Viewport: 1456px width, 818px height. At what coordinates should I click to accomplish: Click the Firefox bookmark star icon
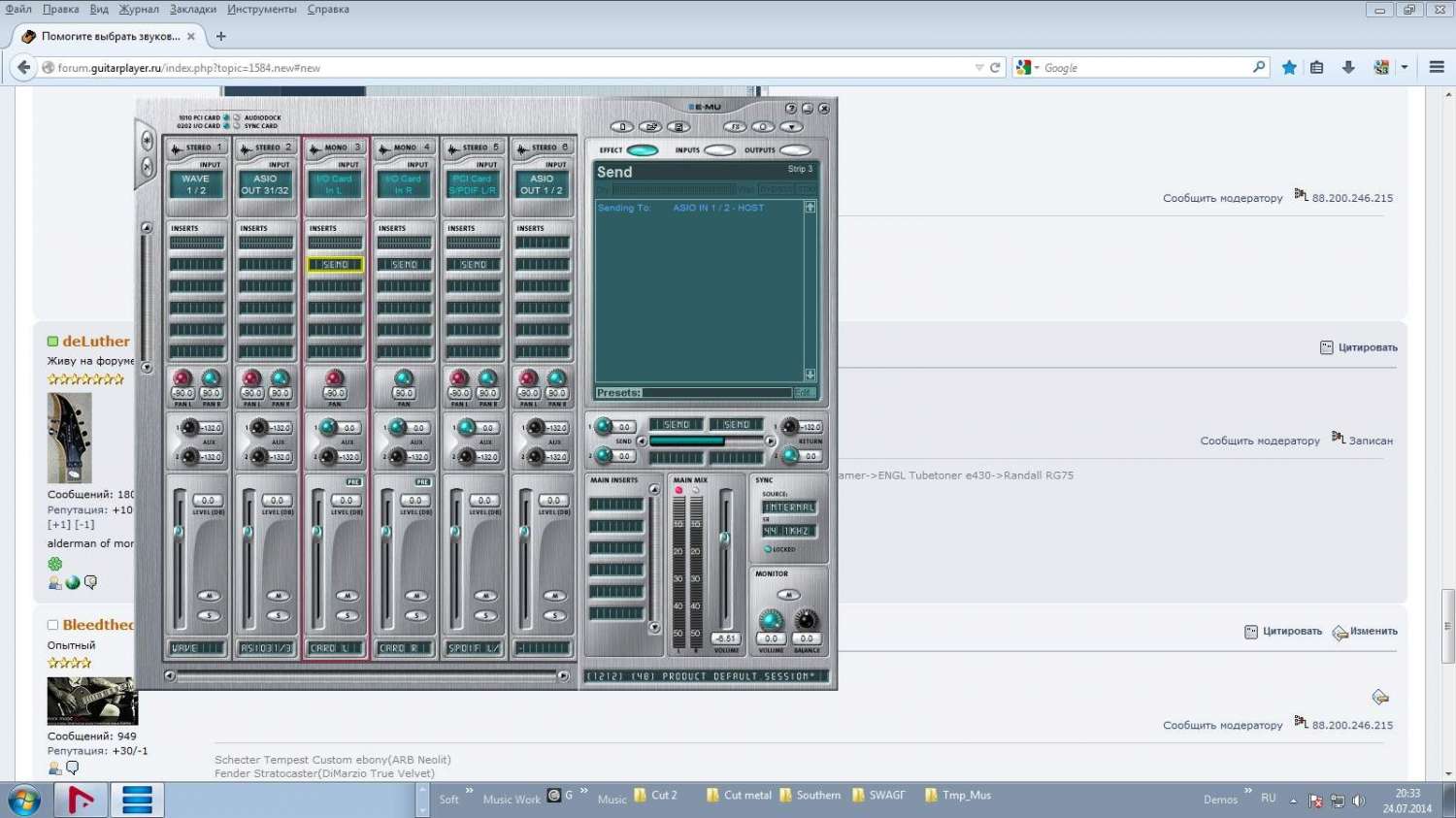click(x=1289, y=68)
